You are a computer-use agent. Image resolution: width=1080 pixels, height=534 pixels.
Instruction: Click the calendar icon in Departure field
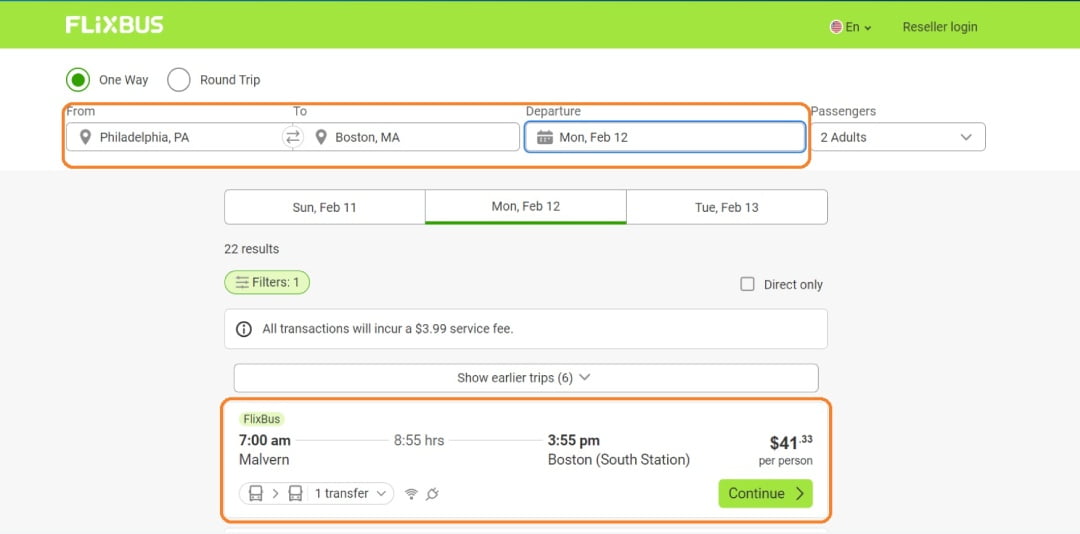click(545, 137)
